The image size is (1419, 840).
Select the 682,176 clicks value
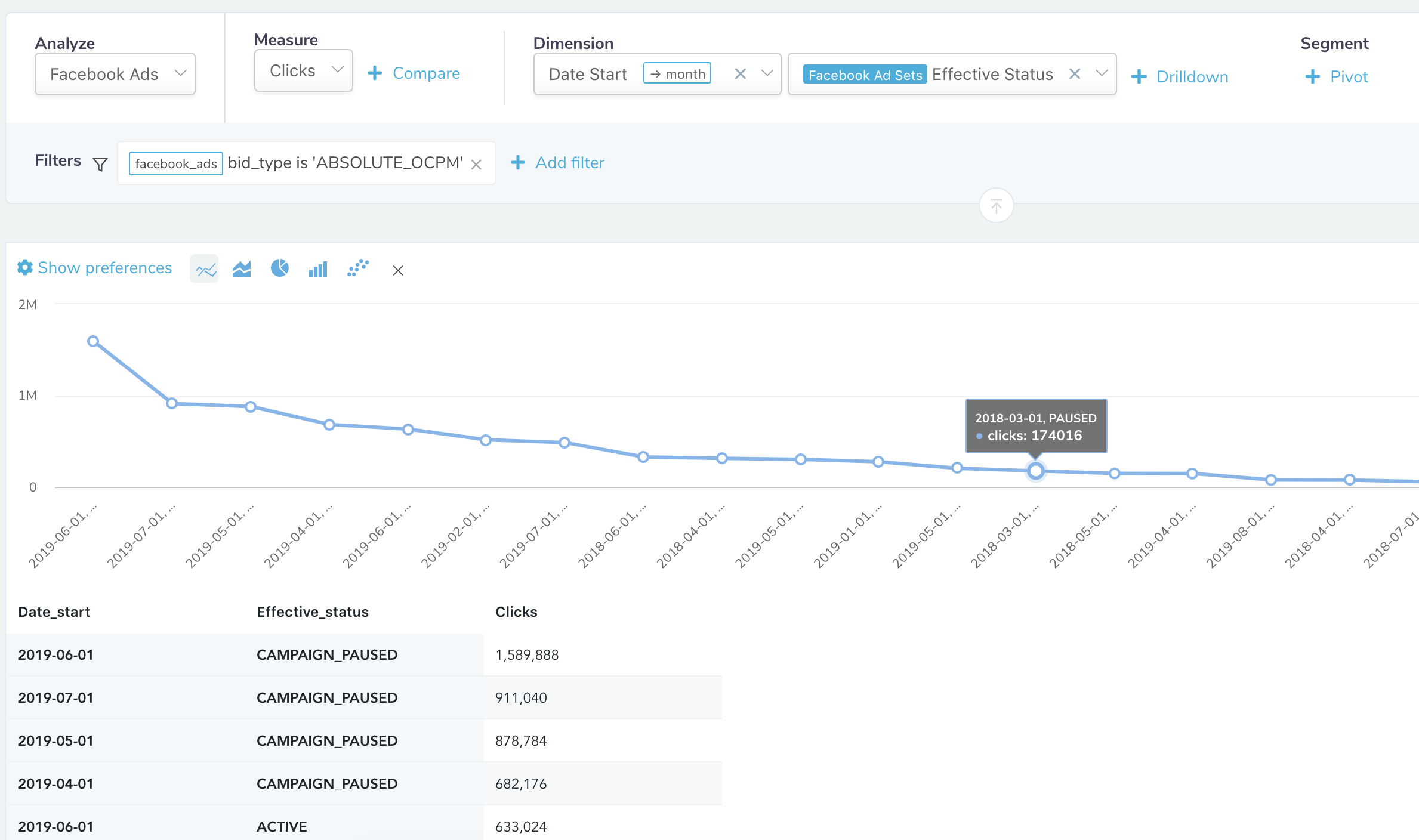point(521,784)
